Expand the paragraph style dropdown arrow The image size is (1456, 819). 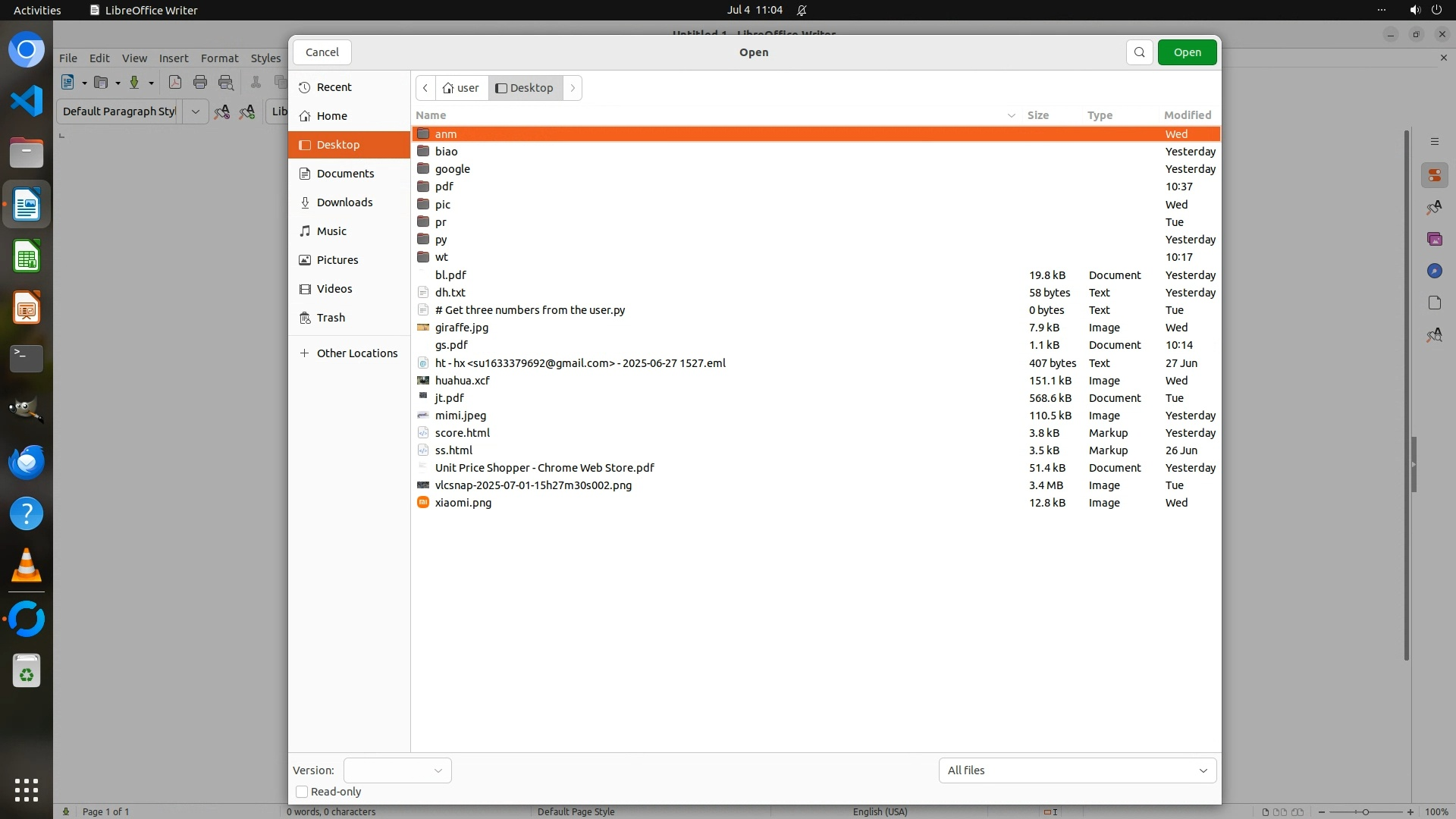pyautogui.click(x=195, y=111)
